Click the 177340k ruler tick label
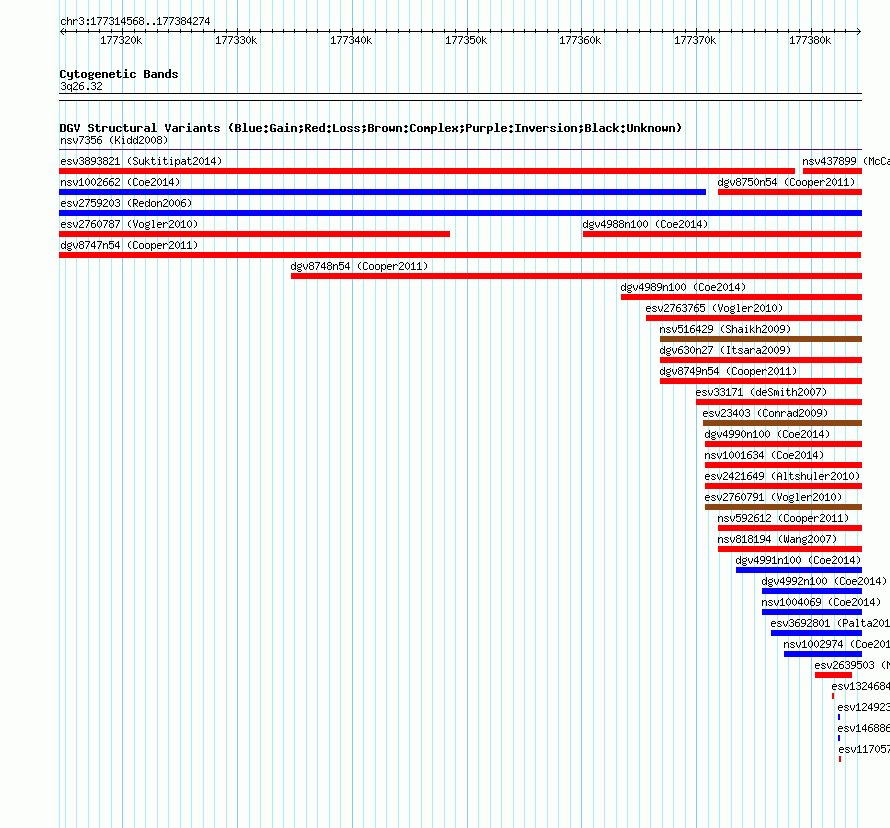 click(x=351, y=40)
